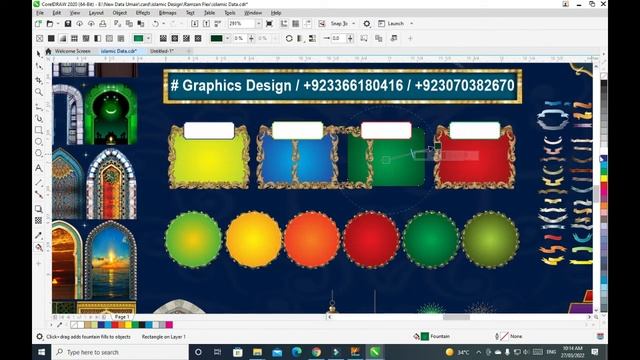Select the Interactive Fill tool
Viewport: 640px width, 360px height.
coord(39,247)
